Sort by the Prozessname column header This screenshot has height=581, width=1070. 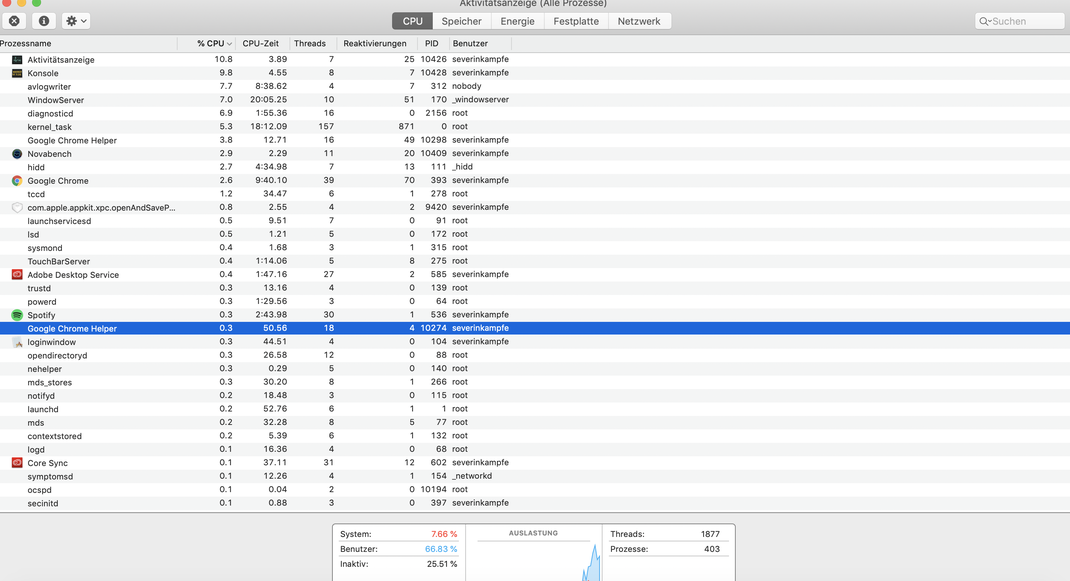click(x=89, y=44)
